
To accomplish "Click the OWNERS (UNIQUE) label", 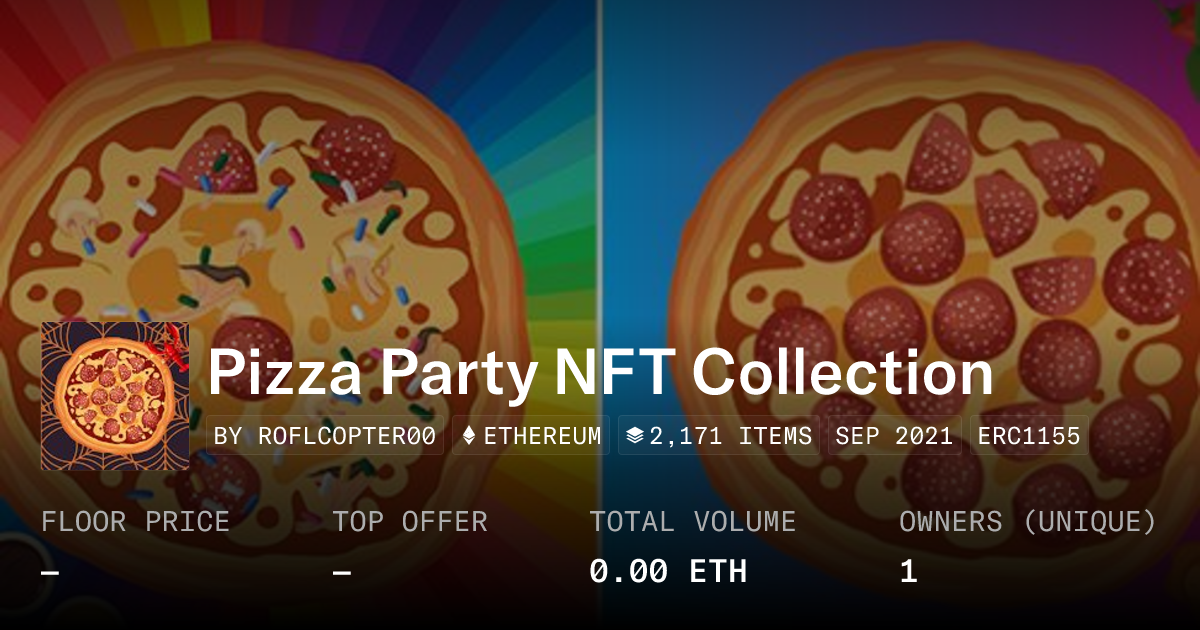I will click(1027, 522).
